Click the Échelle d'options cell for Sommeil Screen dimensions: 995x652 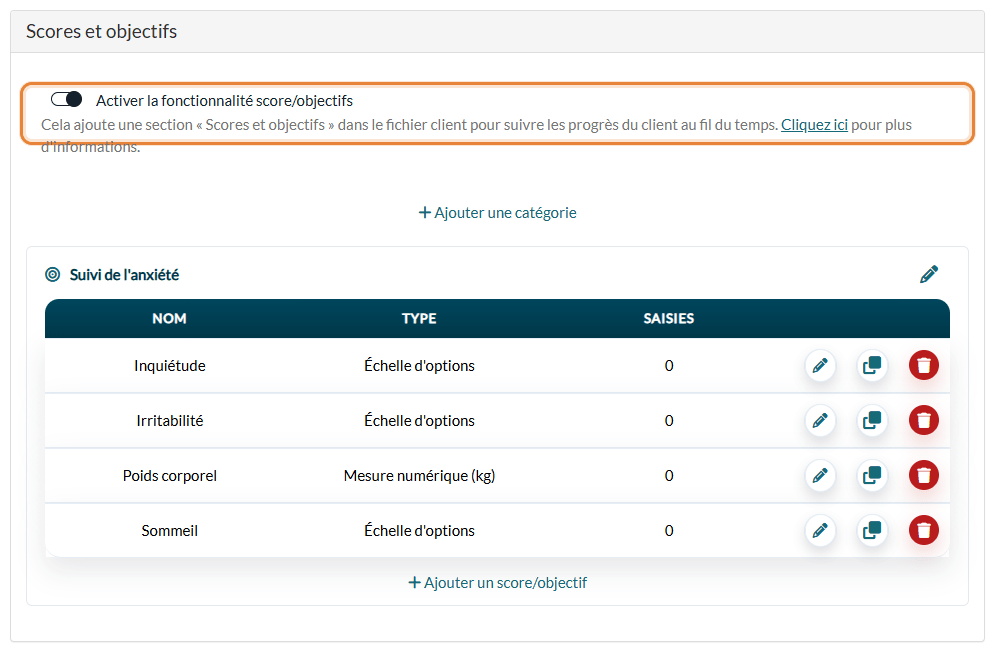pyautogui.click(x=419, y=531)
